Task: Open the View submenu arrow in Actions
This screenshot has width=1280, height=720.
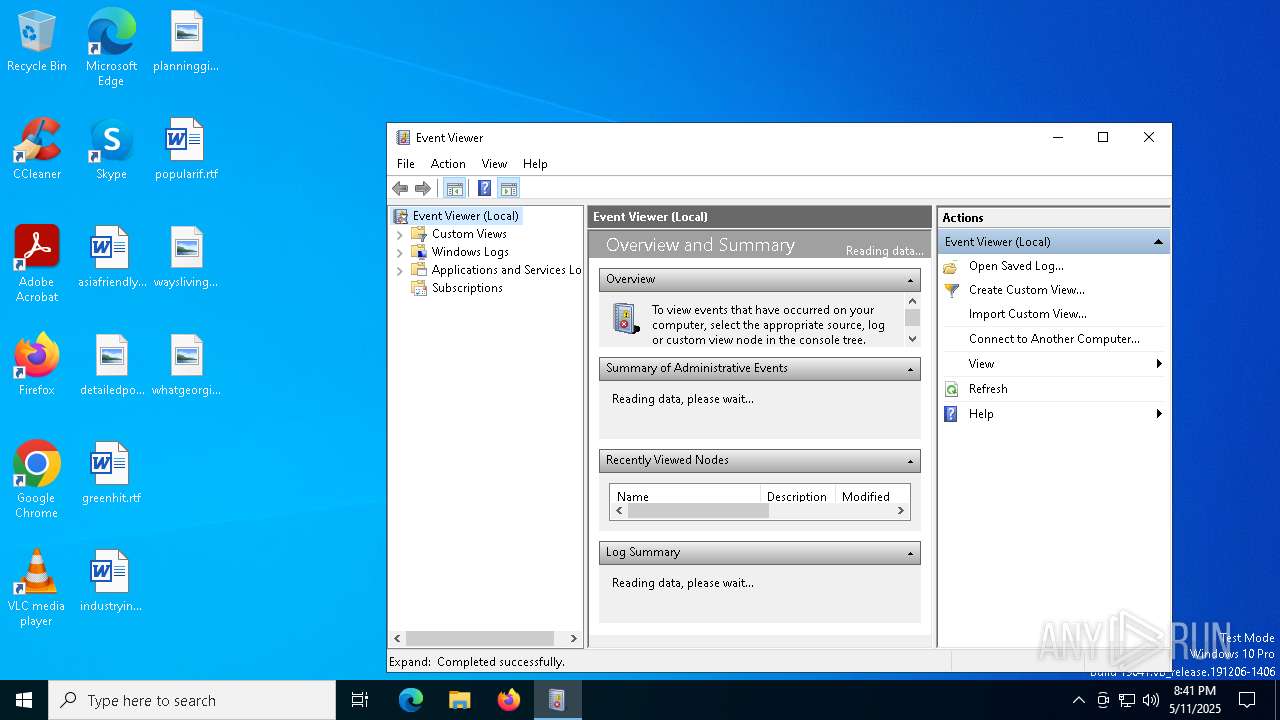Action: [1159, 364]
